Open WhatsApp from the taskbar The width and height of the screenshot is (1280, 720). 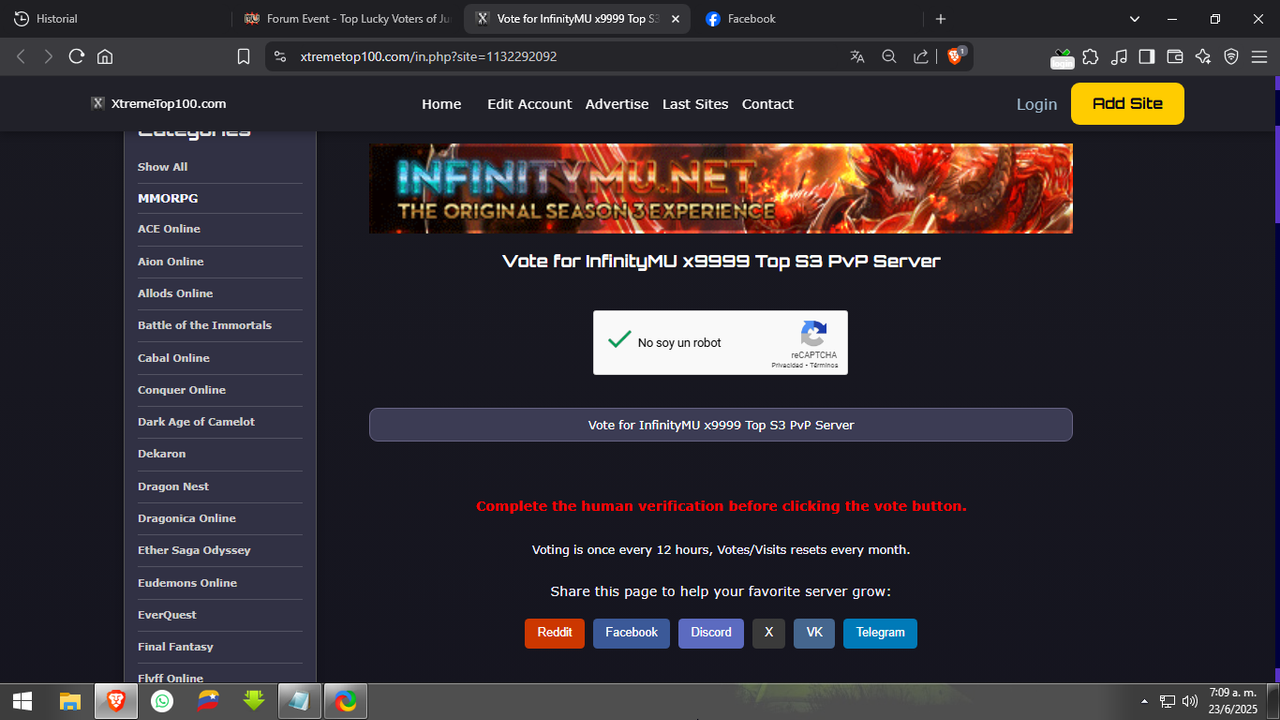click(x=162, y=701)
